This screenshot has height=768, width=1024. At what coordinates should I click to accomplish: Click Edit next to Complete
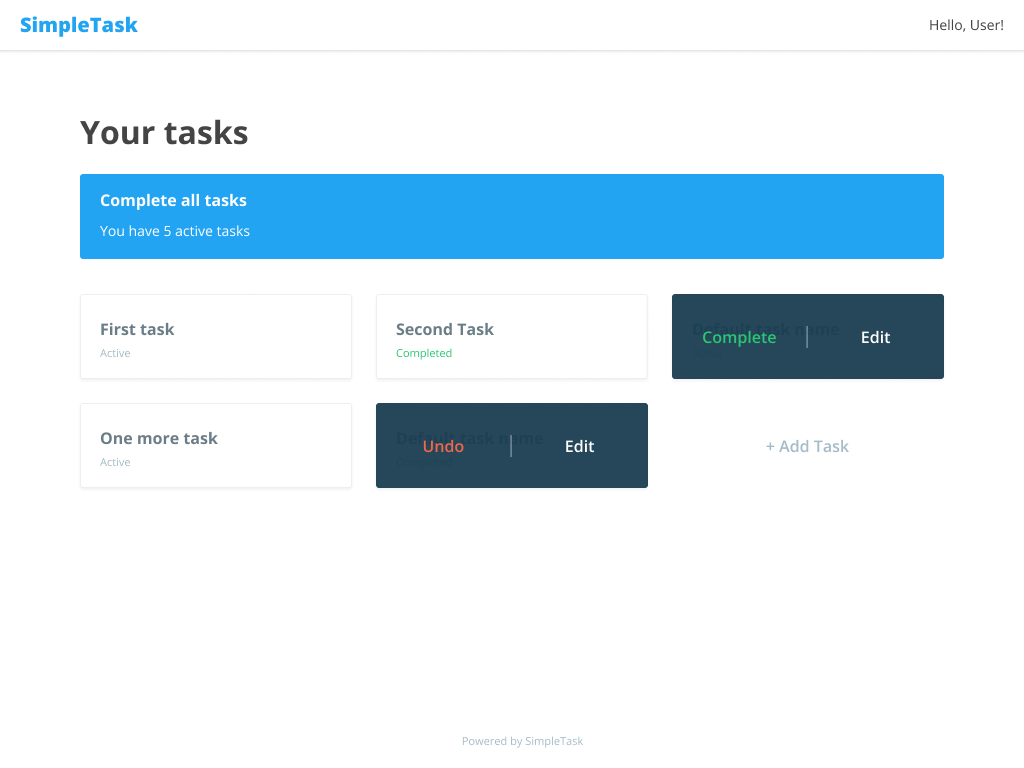[x=875, y=337]
